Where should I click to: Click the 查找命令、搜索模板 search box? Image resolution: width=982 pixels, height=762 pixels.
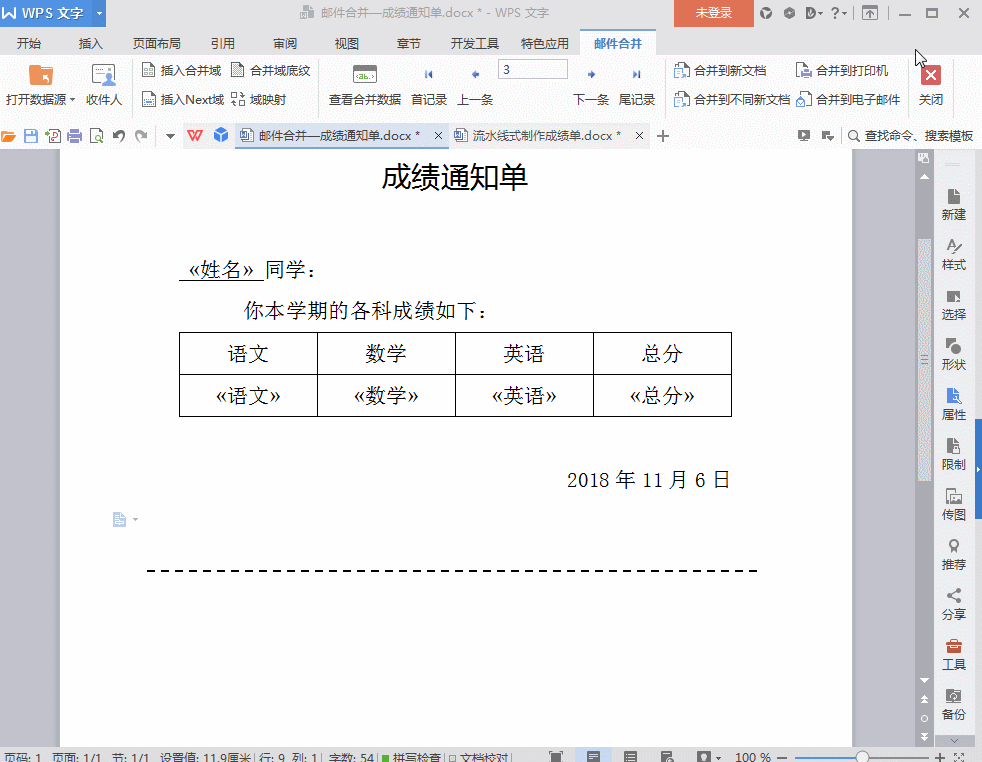tap(911, 136)
